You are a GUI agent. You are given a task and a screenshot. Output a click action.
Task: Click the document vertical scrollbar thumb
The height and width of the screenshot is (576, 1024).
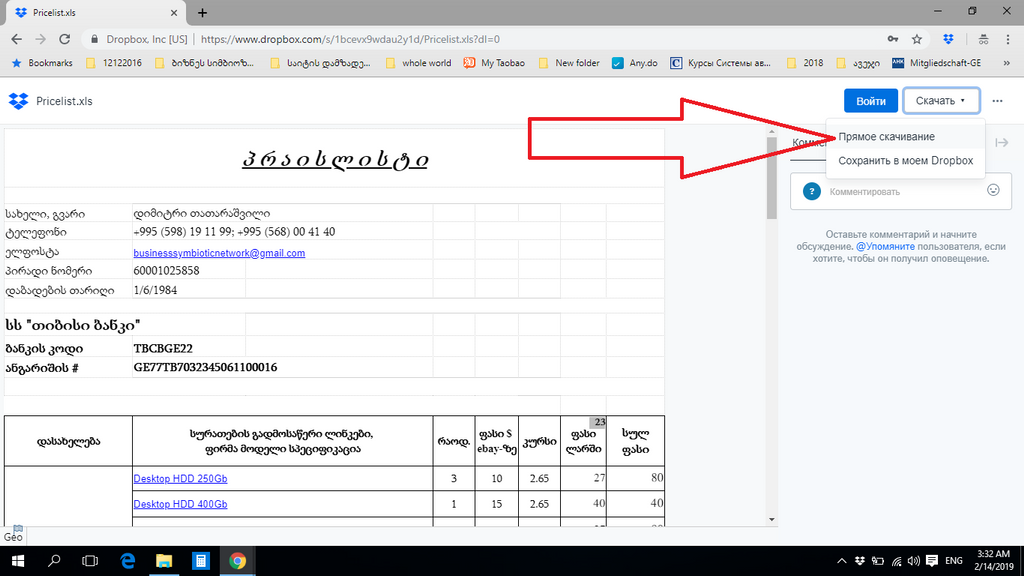point(771,178)
